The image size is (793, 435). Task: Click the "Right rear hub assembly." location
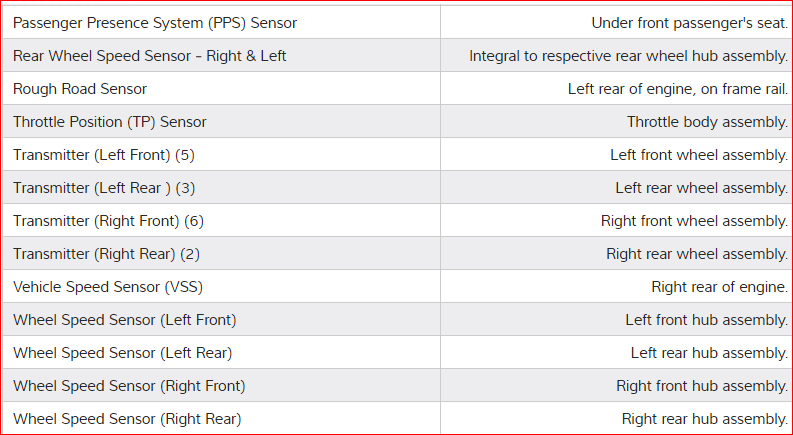pyautogui.click(x=704, y=419)
